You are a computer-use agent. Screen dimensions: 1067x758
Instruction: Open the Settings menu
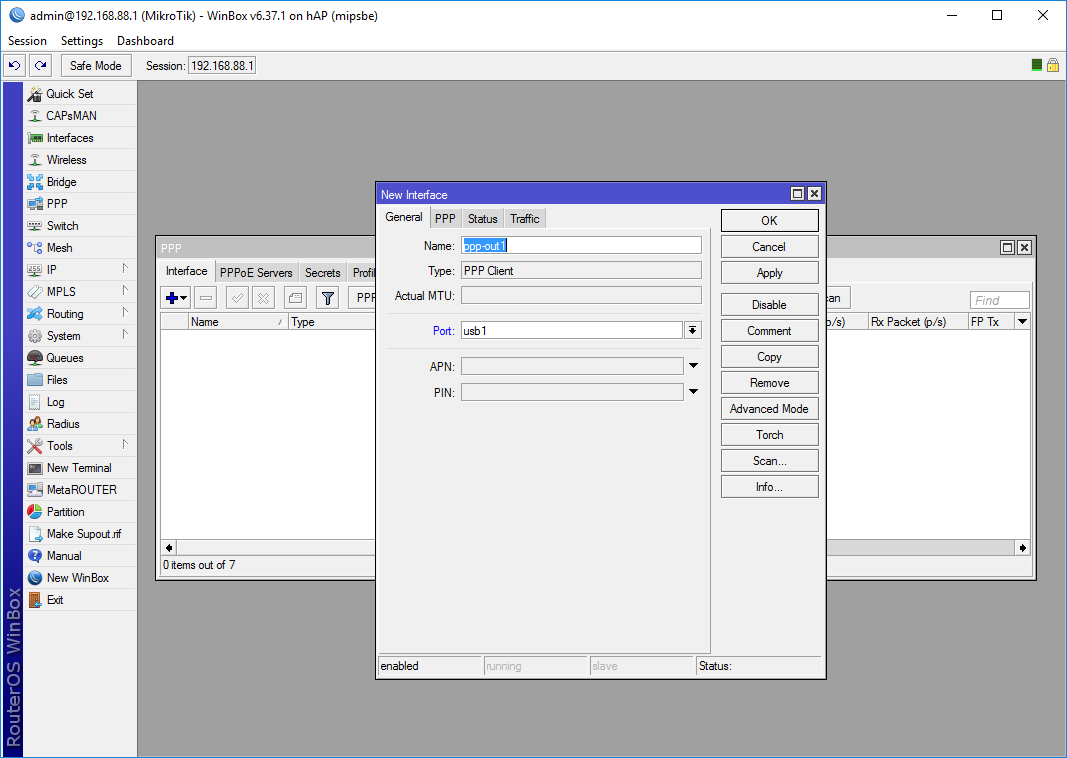point(82,41)
